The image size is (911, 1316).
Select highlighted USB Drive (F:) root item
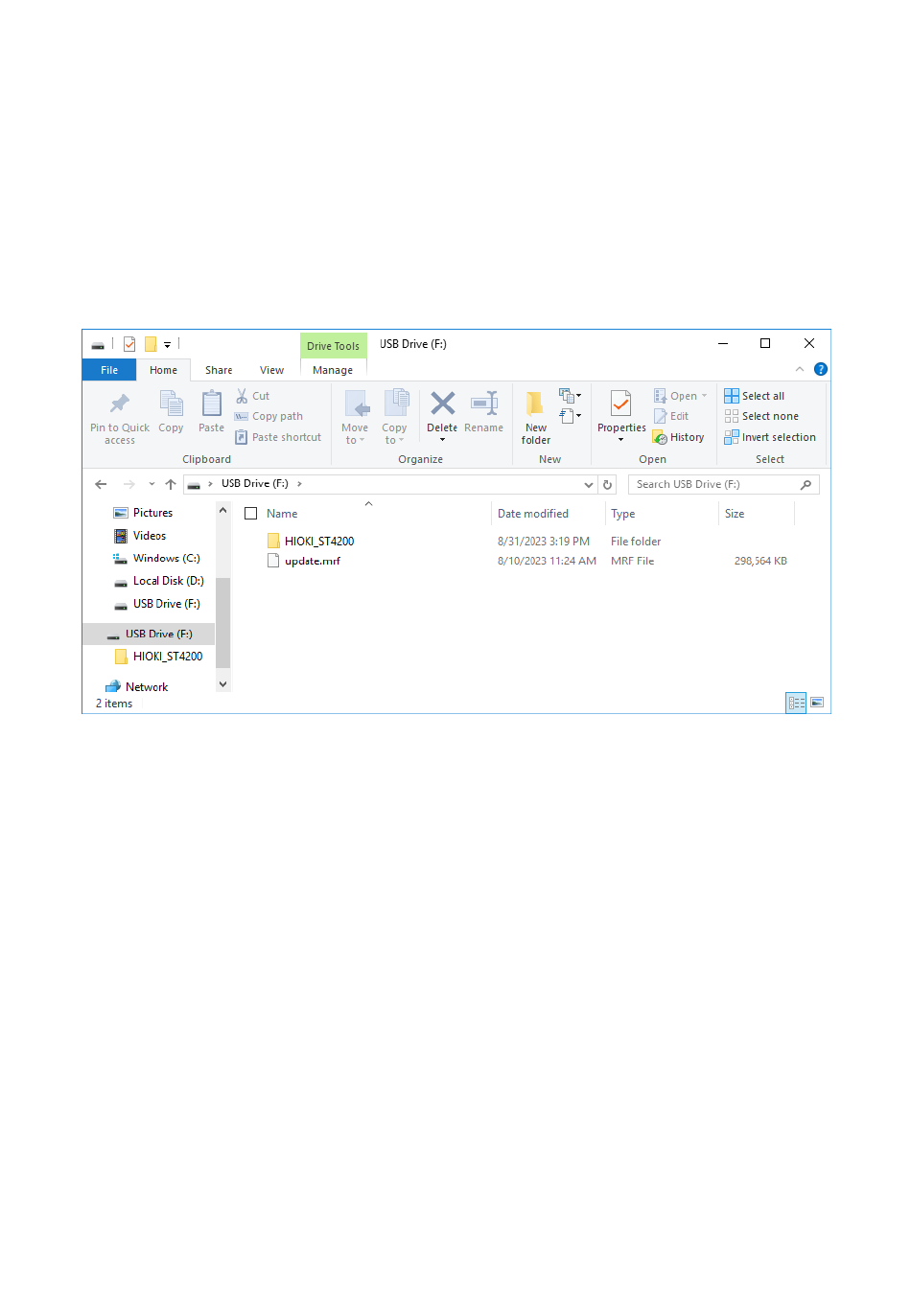(149, 634)
